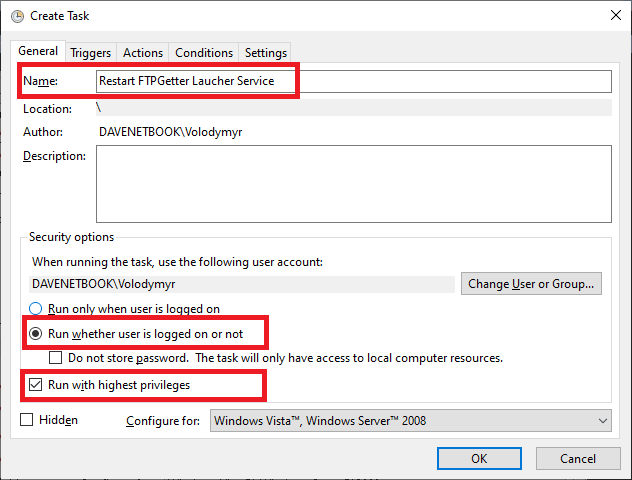This screenshot has width=632, height=480.
Task: Open the Configure for dropdown
Action: coord(410,421)
